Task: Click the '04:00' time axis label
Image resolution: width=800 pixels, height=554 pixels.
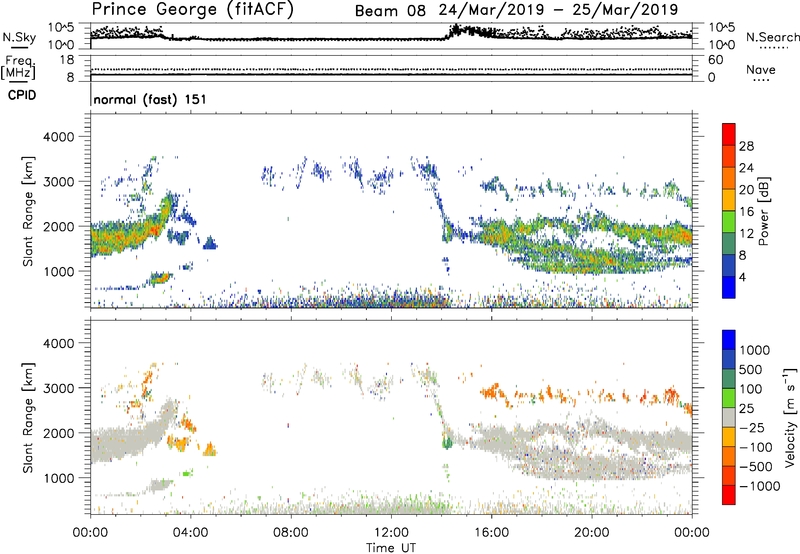Action: coord(190,533)
